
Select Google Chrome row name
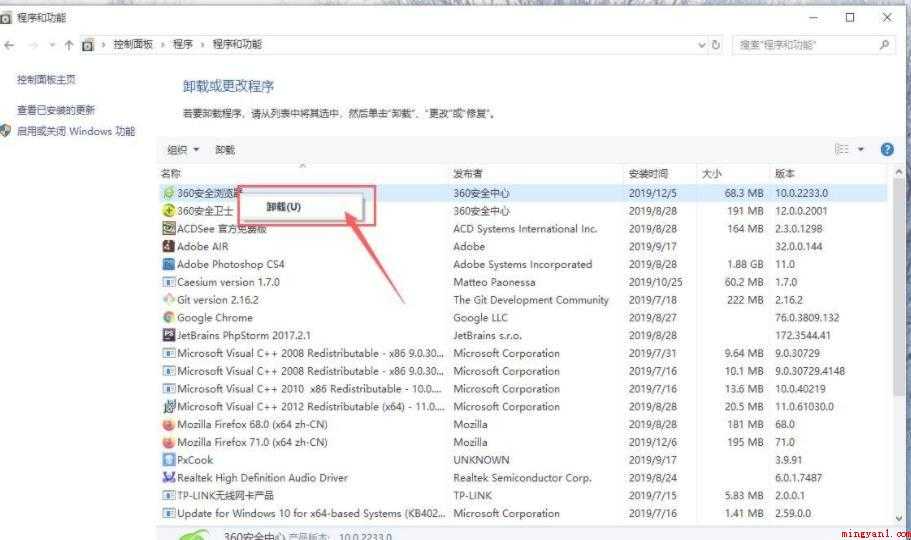point(215,318)
